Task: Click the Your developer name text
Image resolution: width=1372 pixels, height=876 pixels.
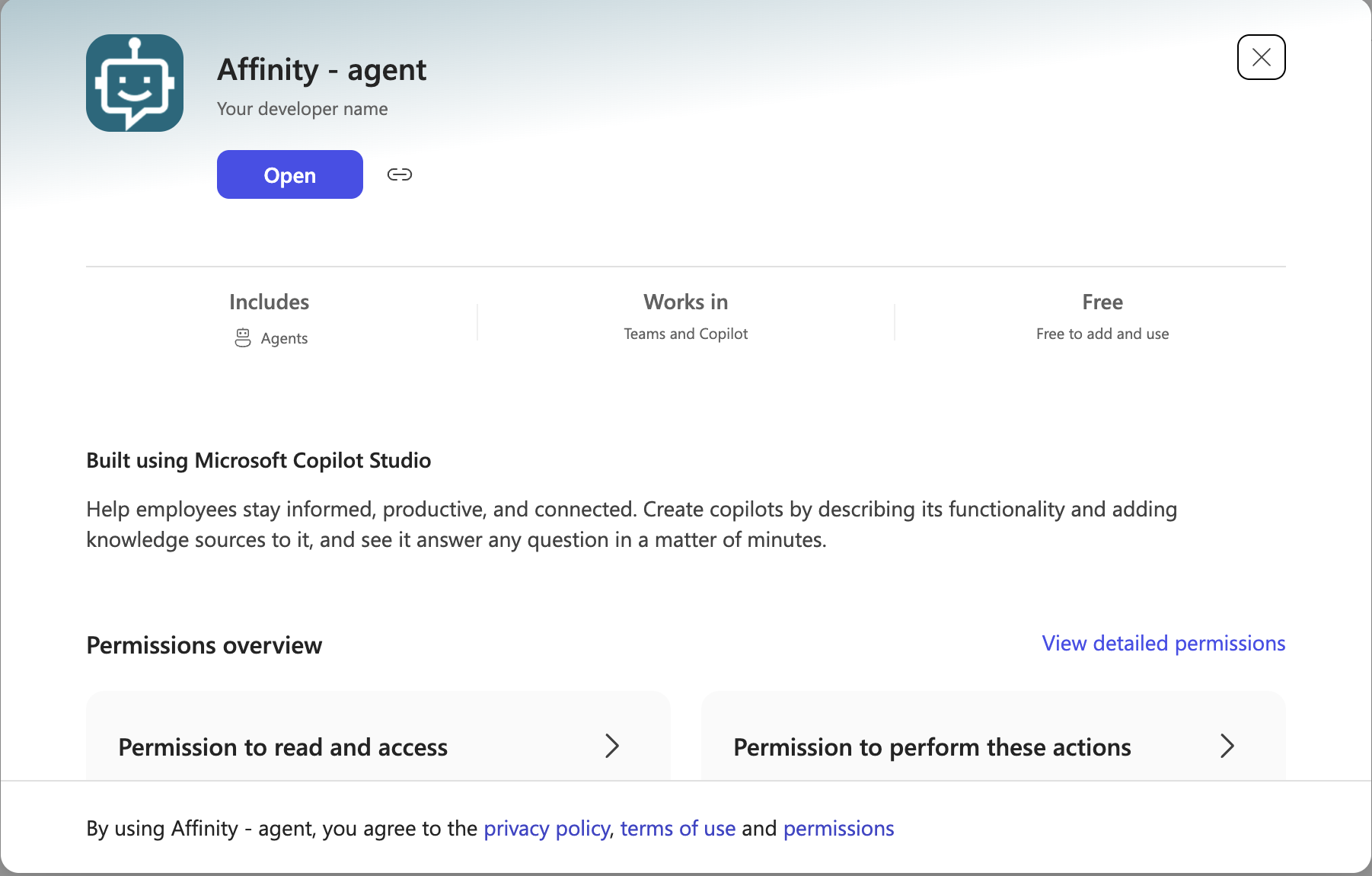Action: pos(302,109)
